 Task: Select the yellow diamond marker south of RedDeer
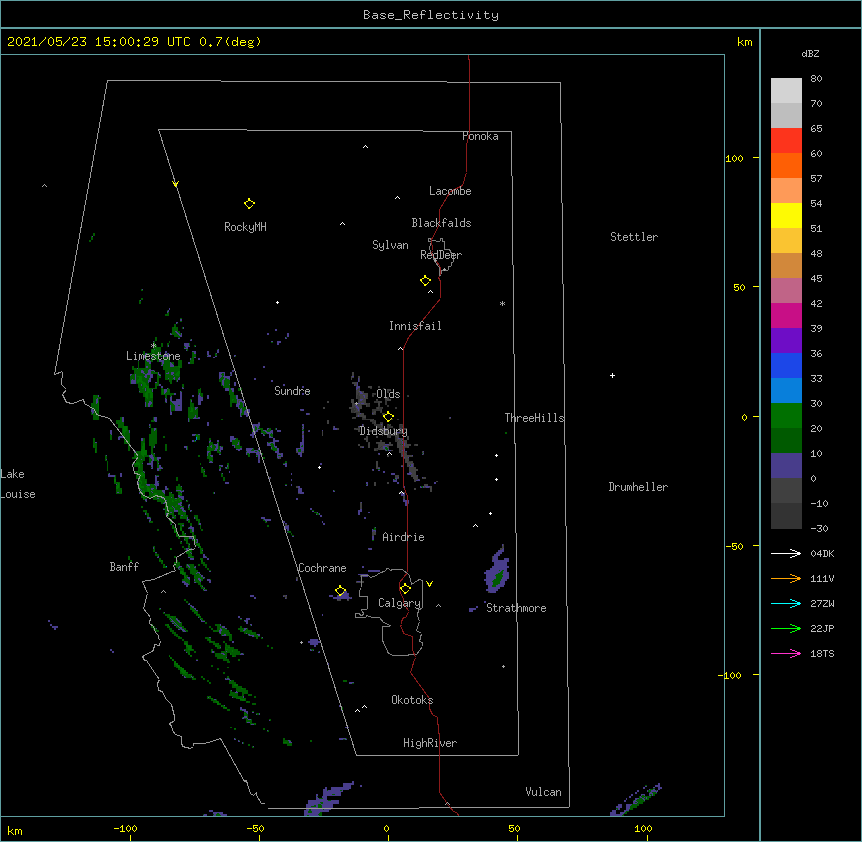click(425, 281)
